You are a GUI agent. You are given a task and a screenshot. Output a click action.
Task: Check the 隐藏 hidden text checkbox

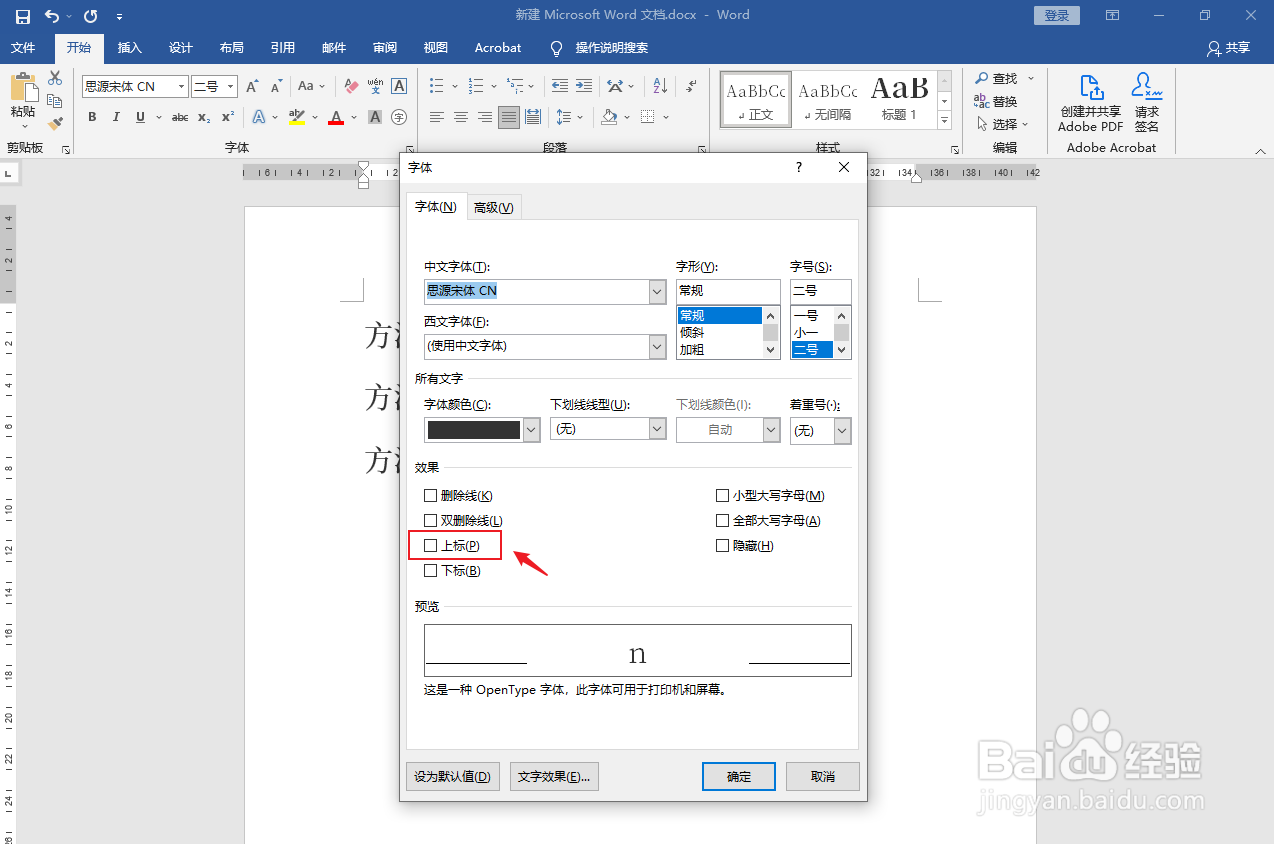(x=723, y=545)
